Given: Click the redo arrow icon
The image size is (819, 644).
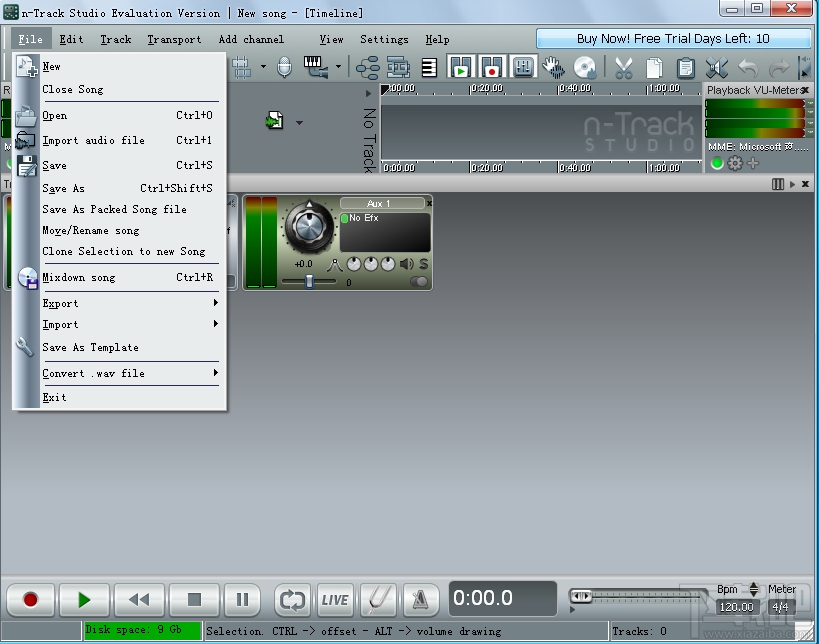Looking at the screenshot, I should tap(779, 68).
